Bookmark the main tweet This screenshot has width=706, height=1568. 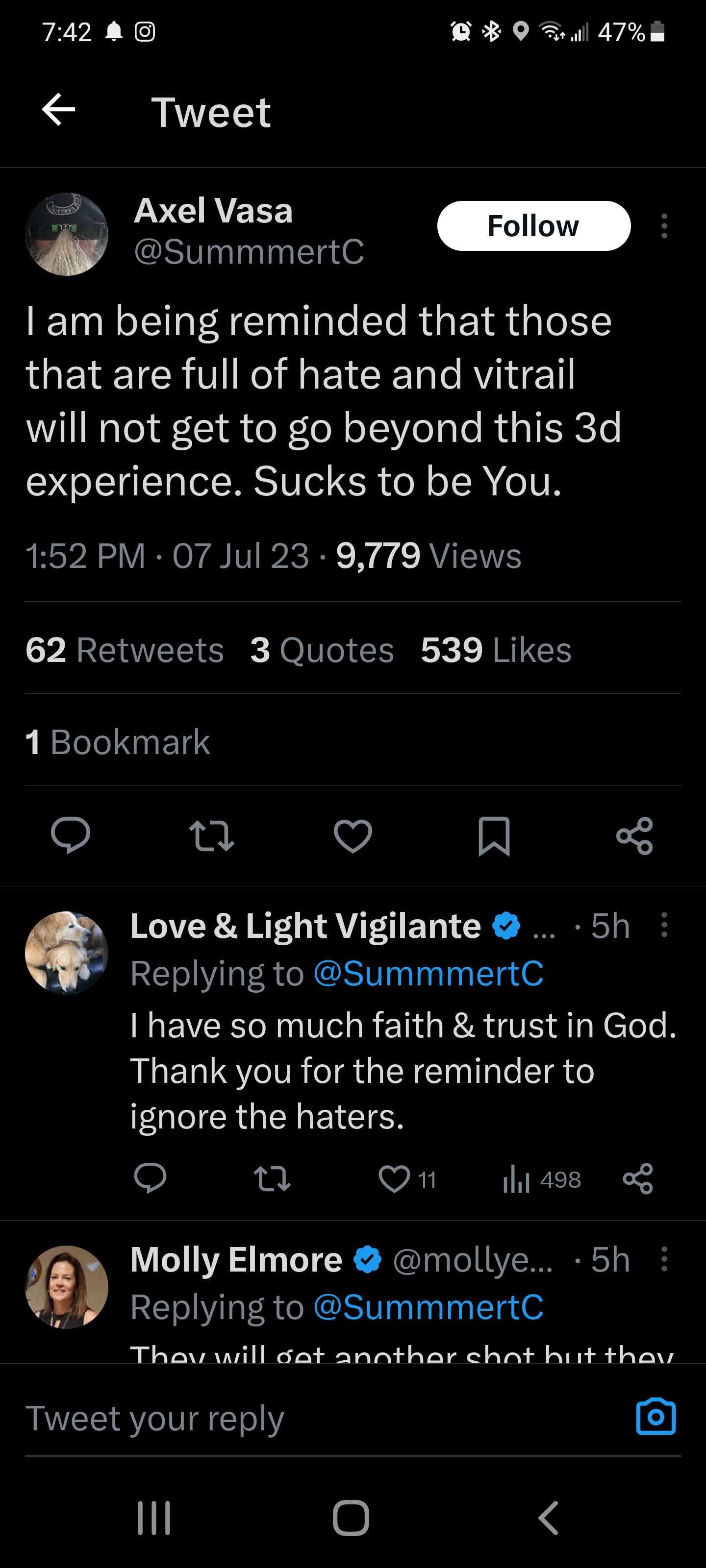(x=493, y=835)
